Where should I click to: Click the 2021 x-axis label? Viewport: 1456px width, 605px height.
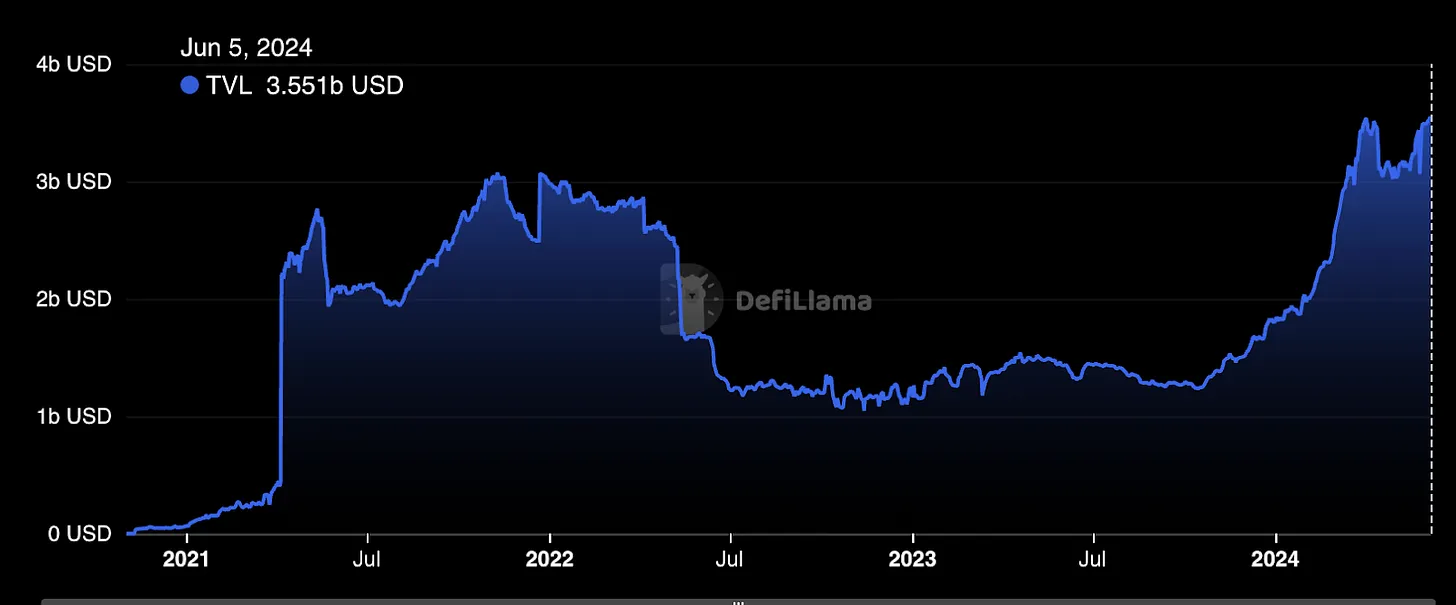pos(186,559)
